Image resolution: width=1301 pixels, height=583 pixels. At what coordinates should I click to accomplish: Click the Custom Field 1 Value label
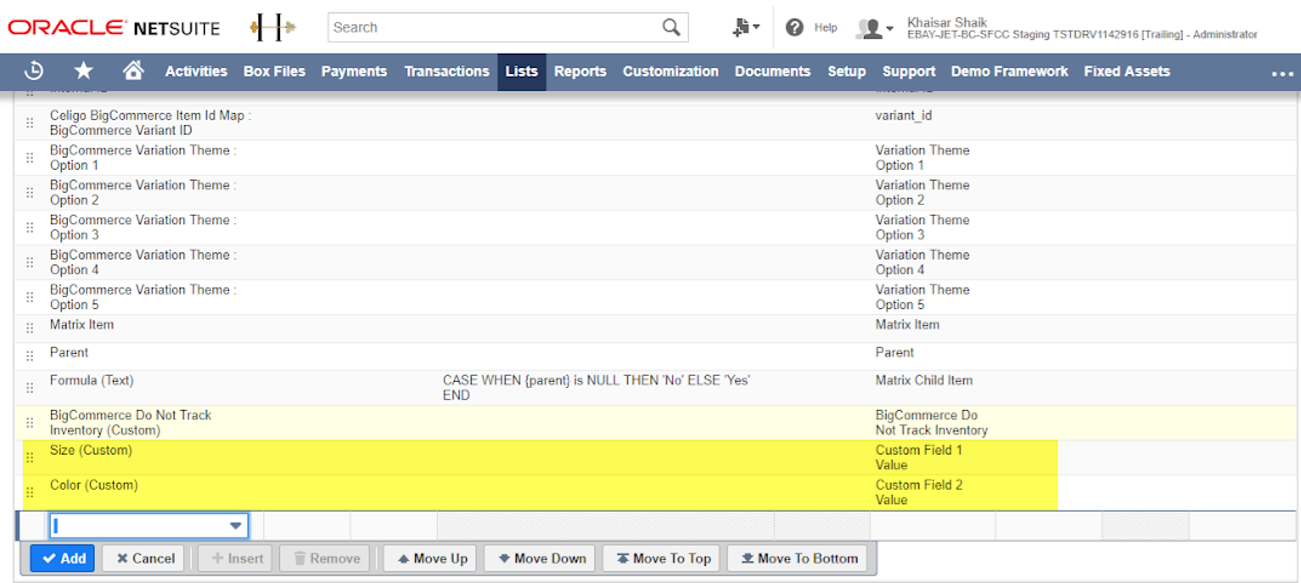click(919, 458)
